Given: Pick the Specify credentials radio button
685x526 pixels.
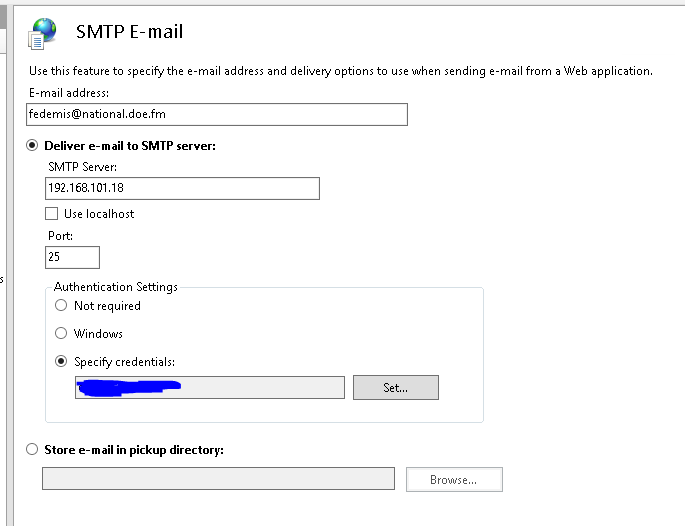Looking at the screenshot, I should point(62,361).
